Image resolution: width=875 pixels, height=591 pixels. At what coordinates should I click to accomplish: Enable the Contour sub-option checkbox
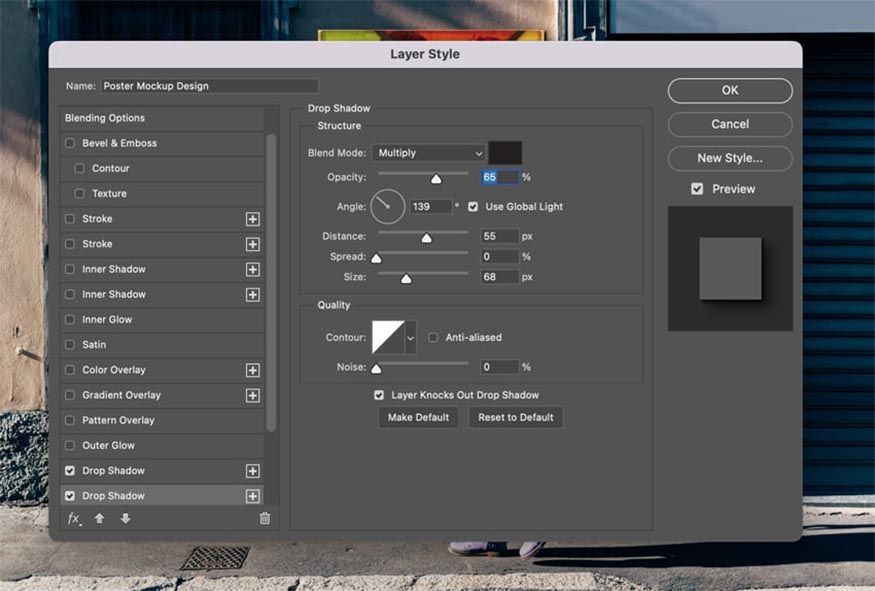coord(79,169)
